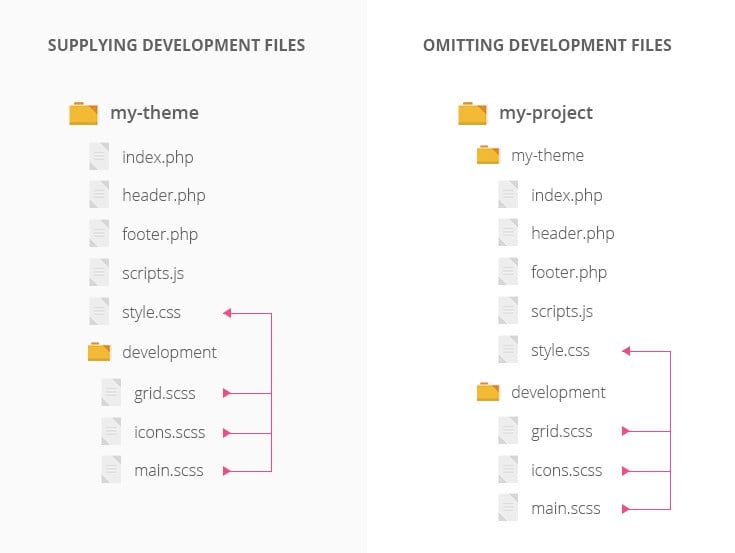Select development folder label under my-project
This screenshot has width=735, height=553.
pos(558,392)
